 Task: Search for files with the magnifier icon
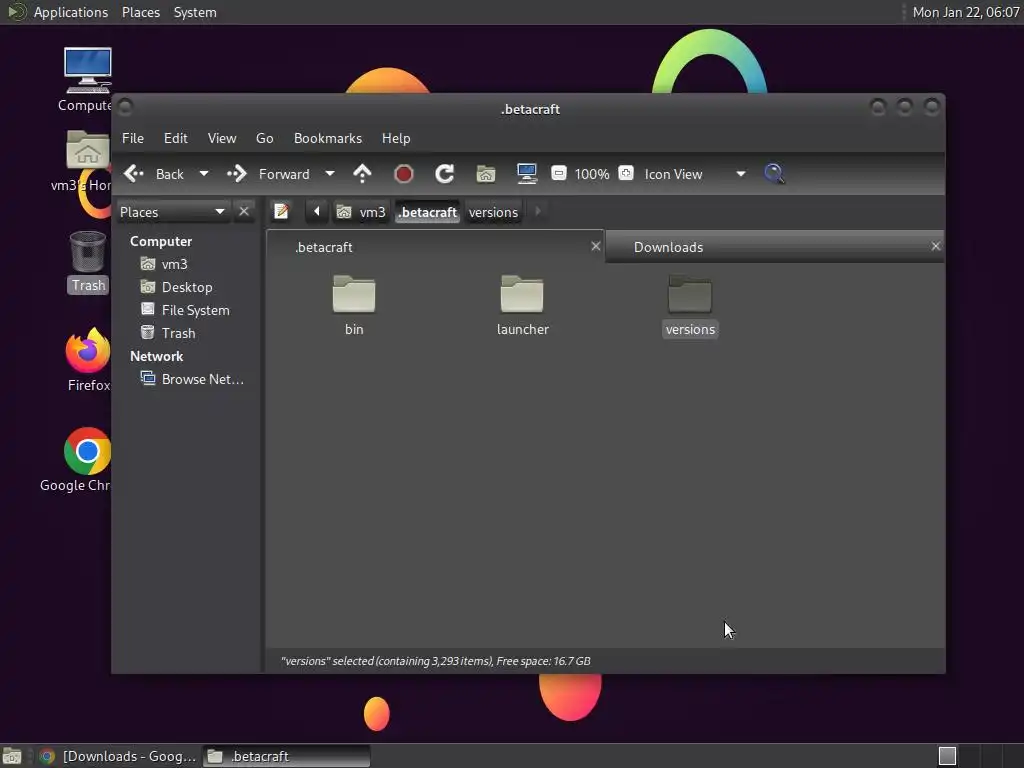(x=775, y=174)
